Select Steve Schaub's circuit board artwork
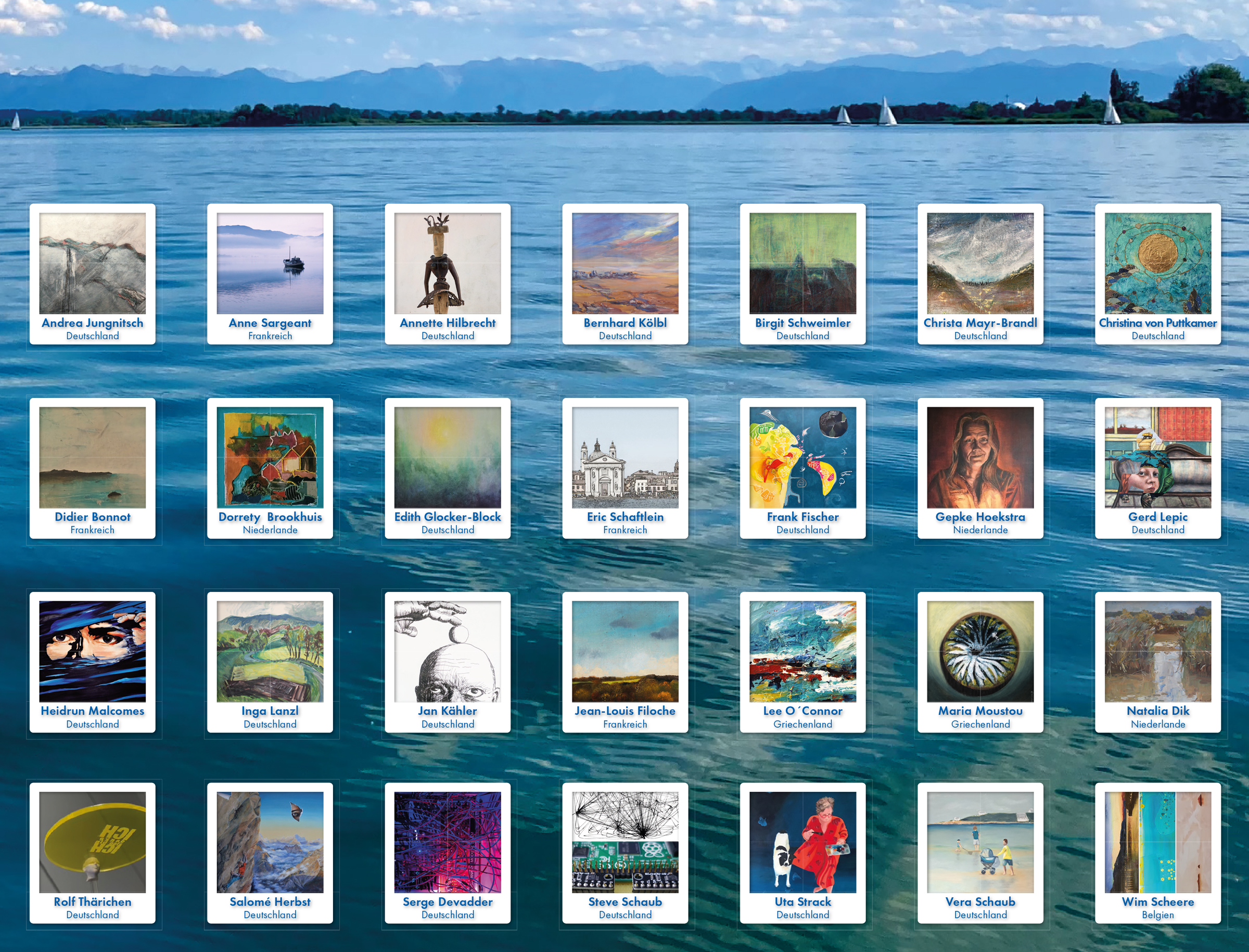 pos(625,842)
